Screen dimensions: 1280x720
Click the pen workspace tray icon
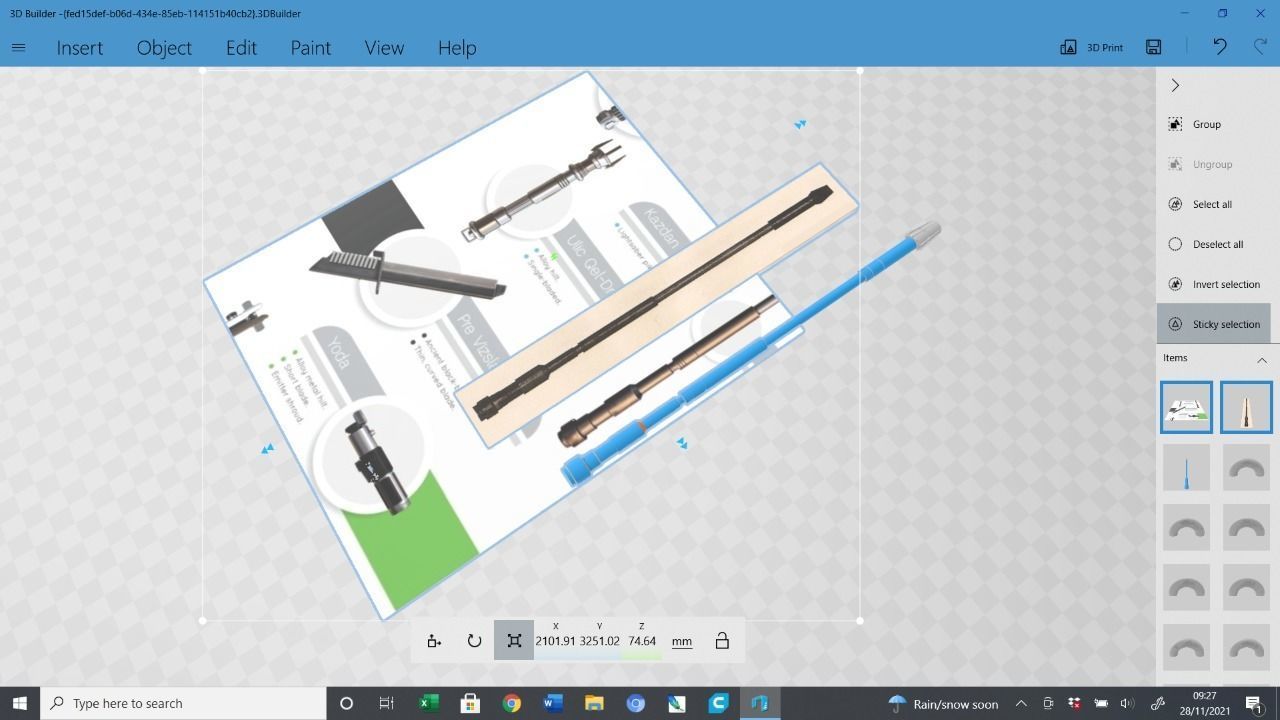click(1158, 703)
